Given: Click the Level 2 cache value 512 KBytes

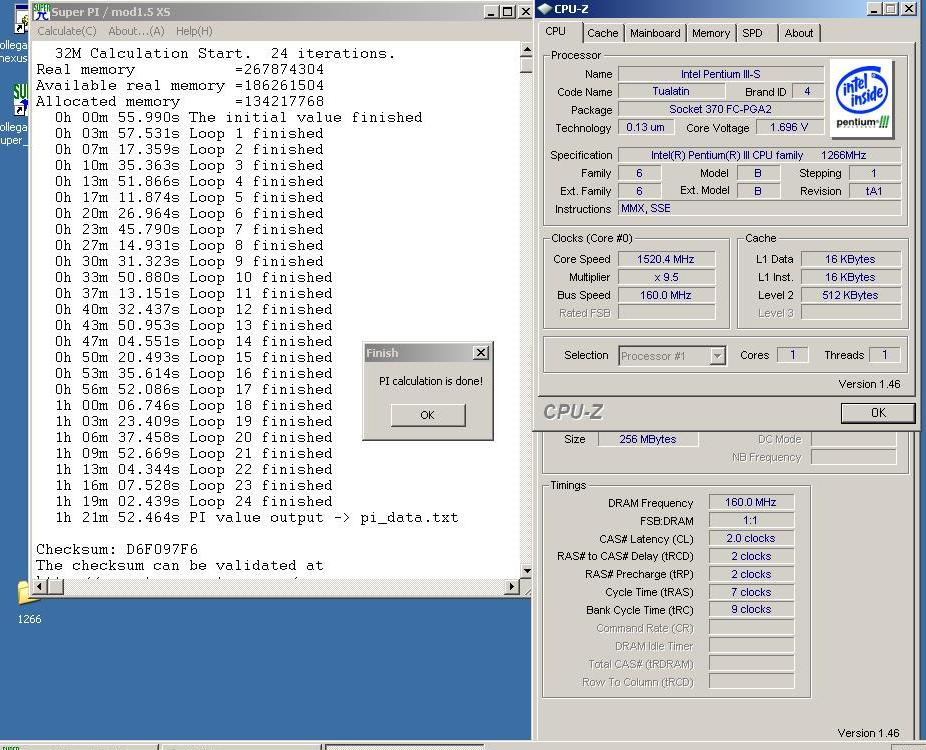Looking at the screenshot, I should pos(850,295).
